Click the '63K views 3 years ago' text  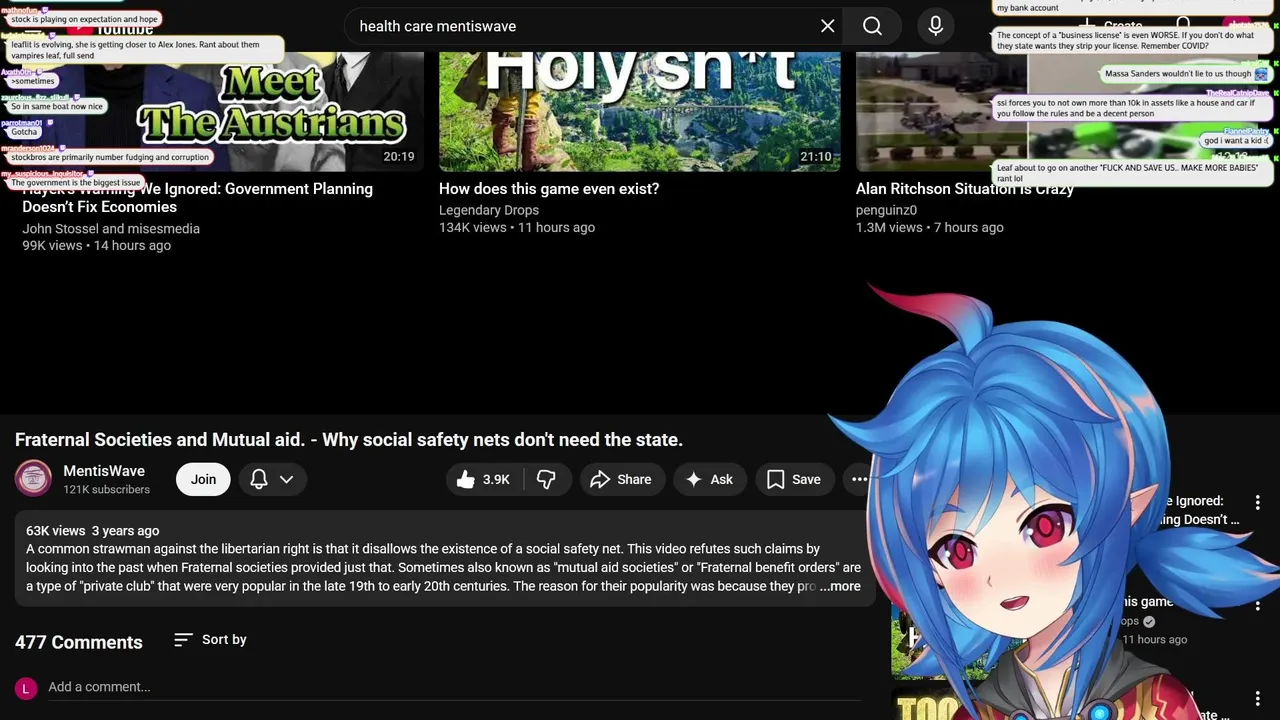[x=93, y=531]
